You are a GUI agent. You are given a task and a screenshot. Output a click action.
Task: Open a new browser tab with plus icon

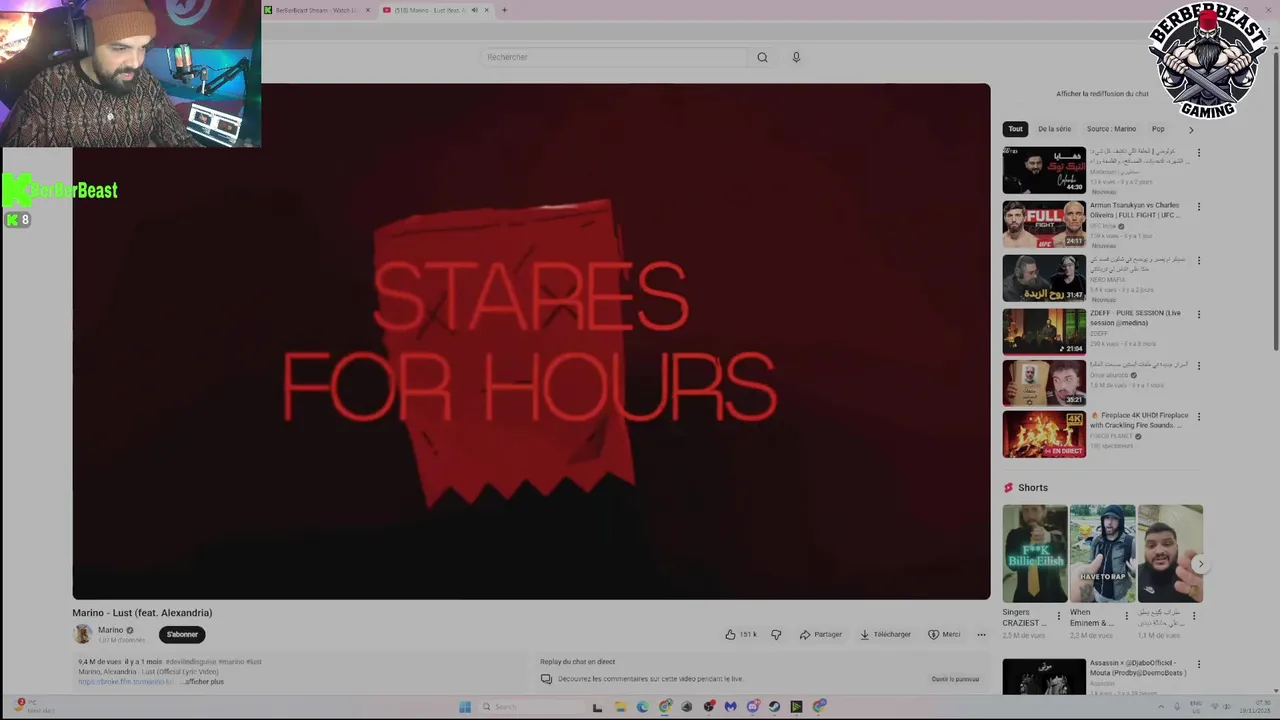point(504,10)
